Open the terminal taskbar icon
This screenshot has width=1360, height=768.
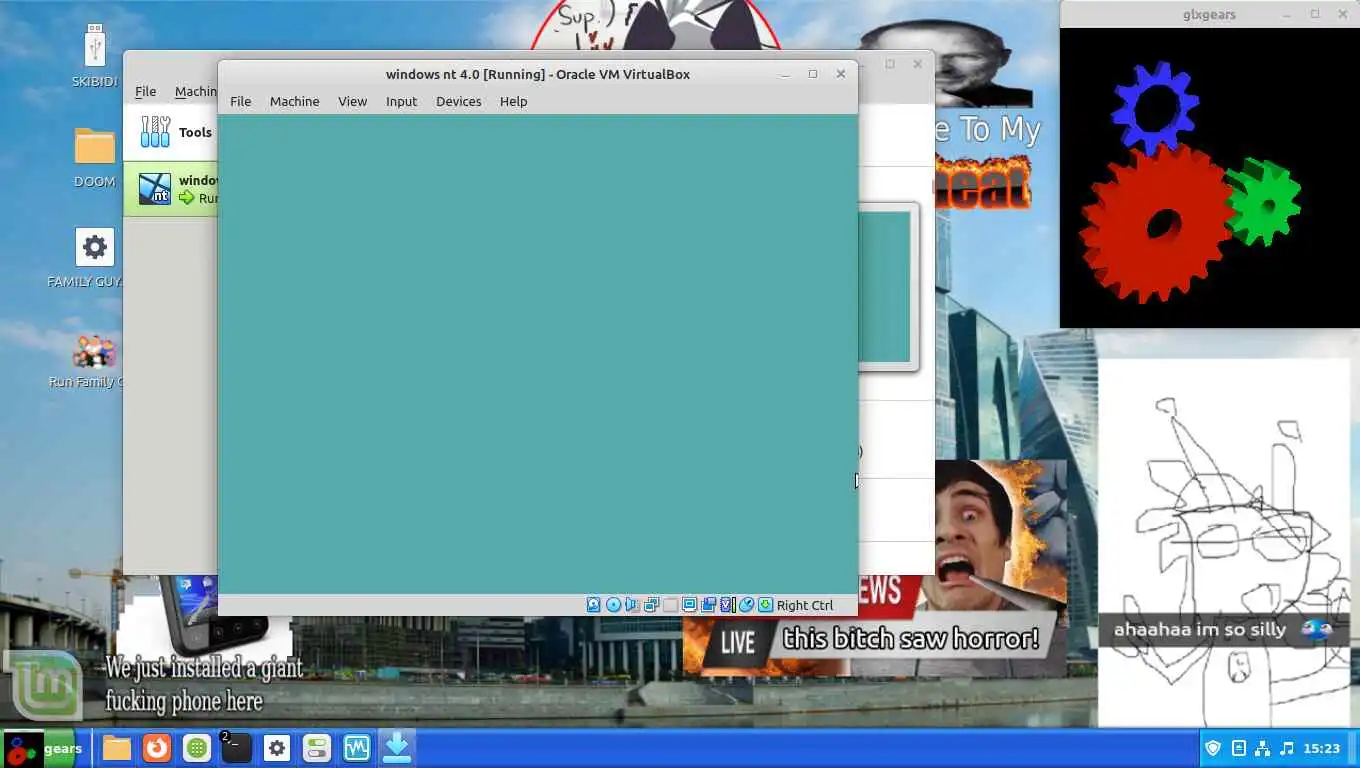[237, 748]
